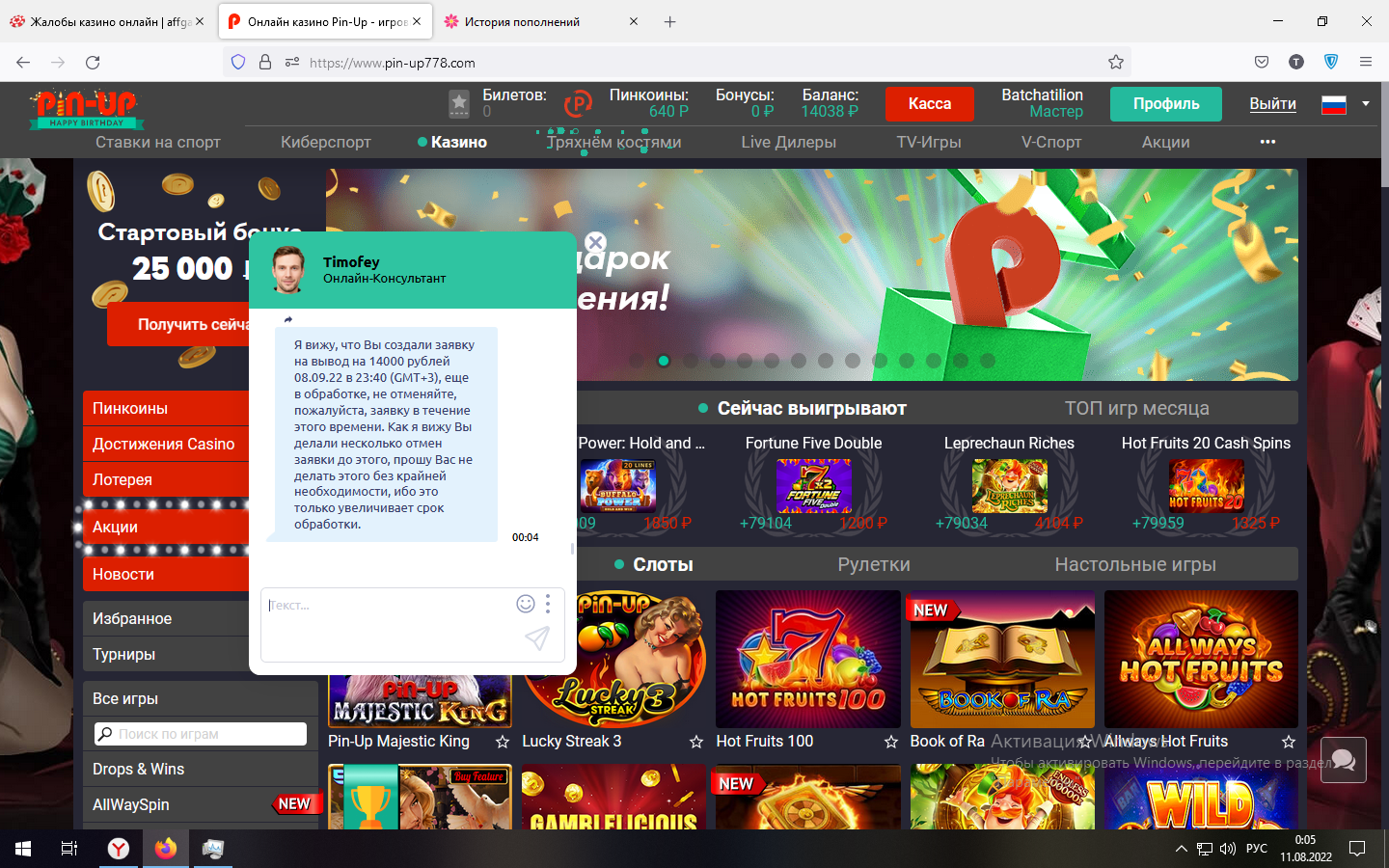Image resolution: width=1389 pixels, height=868 pixels.
Task: Open the Пинкоины sidebar item
Action: pyautogui.click(x=166, y=408)
